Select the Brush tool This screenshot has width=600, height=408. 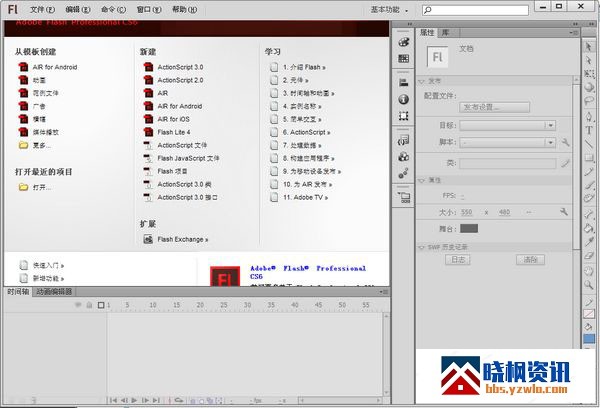(589, 185)
